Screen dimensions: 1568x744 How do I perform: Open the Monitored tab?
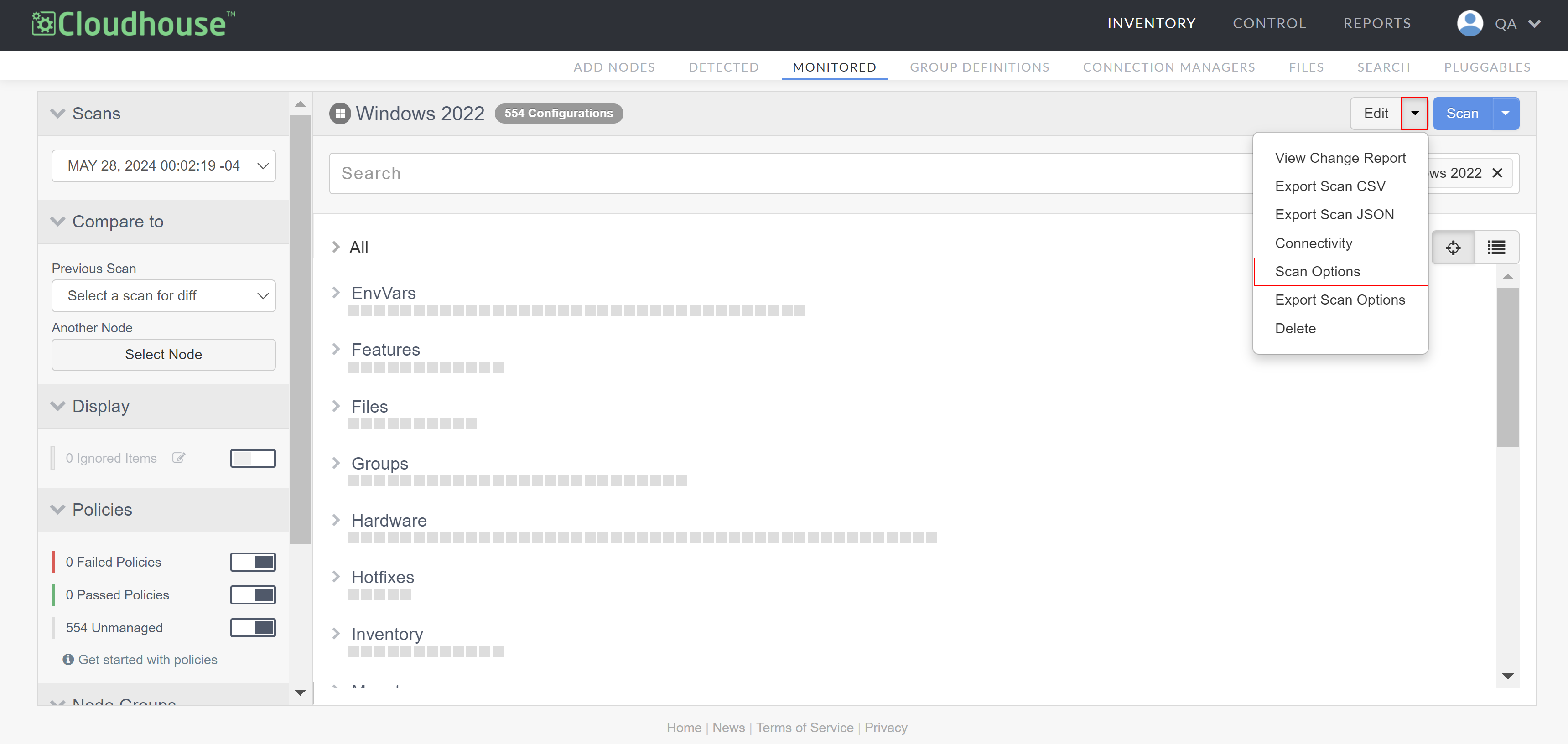[x=835, y=67]
